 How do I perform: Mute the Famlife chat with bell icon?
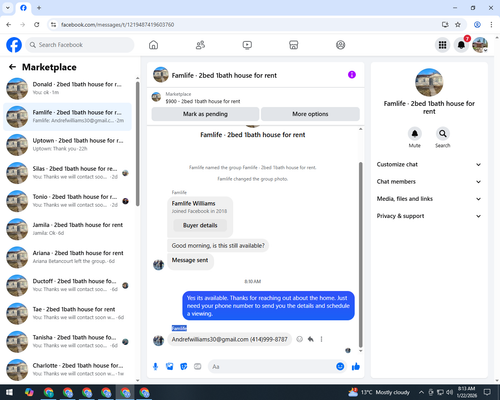pos(415,134)
